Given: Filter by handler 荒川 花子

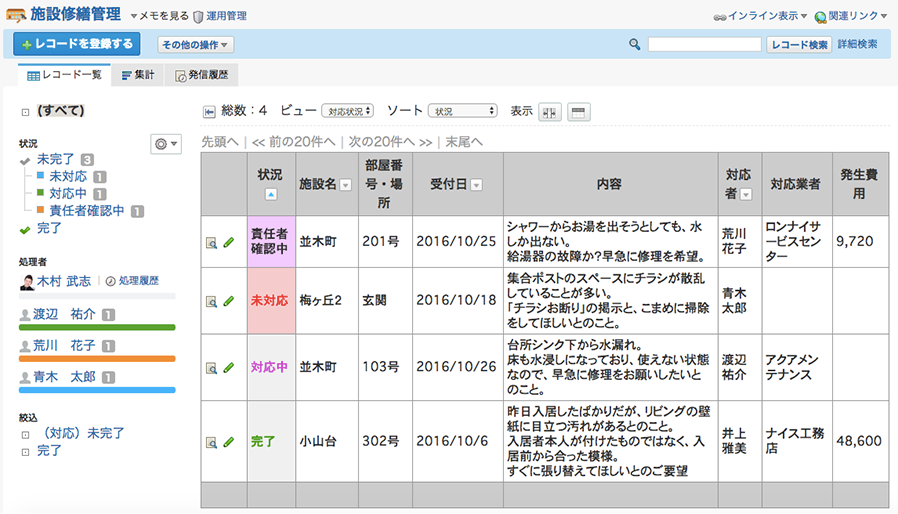Looking at the screenshot, I should pos(64,346).
